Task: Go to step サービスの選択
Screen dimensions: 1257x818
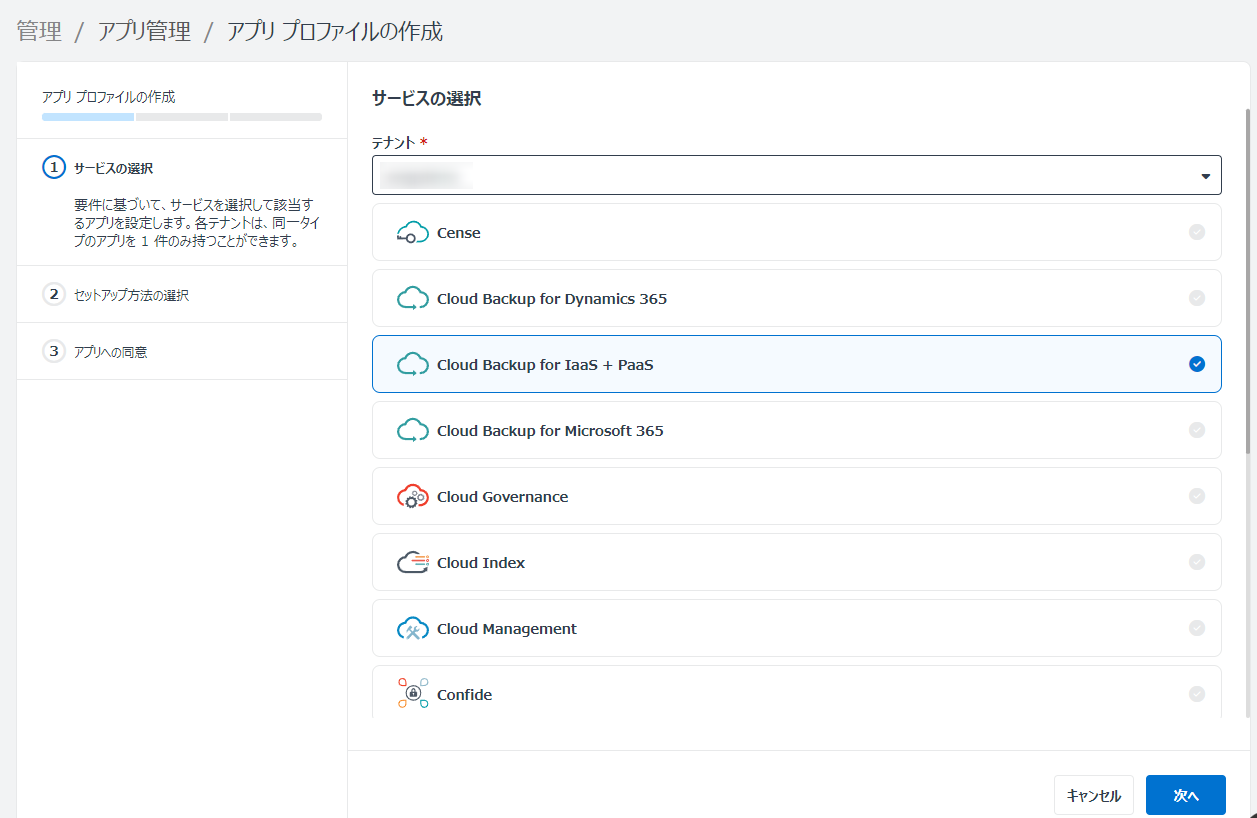Action: tap(113, 168)
